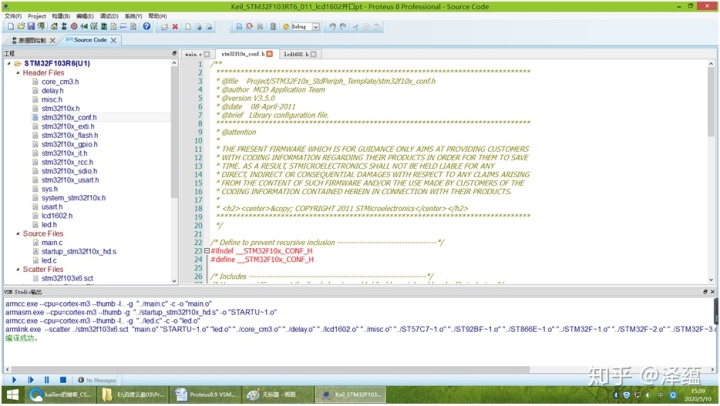Collapse the STM32F103R6(U1) project node

coord(9,63)
